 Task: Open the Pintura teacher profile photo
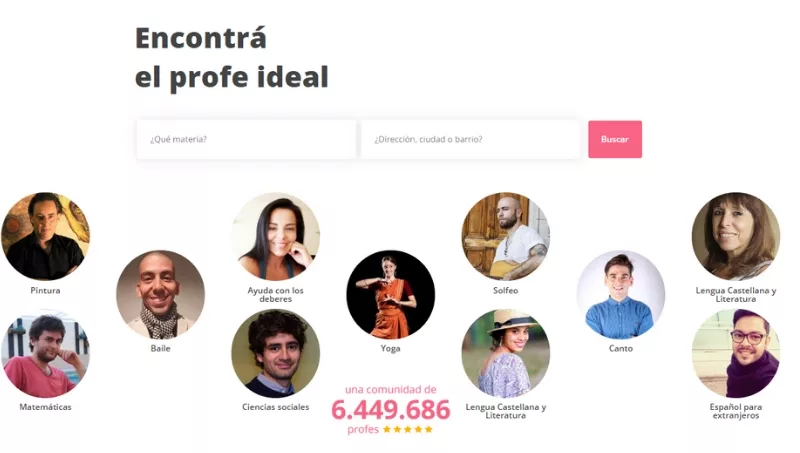[x=45, y=236]
